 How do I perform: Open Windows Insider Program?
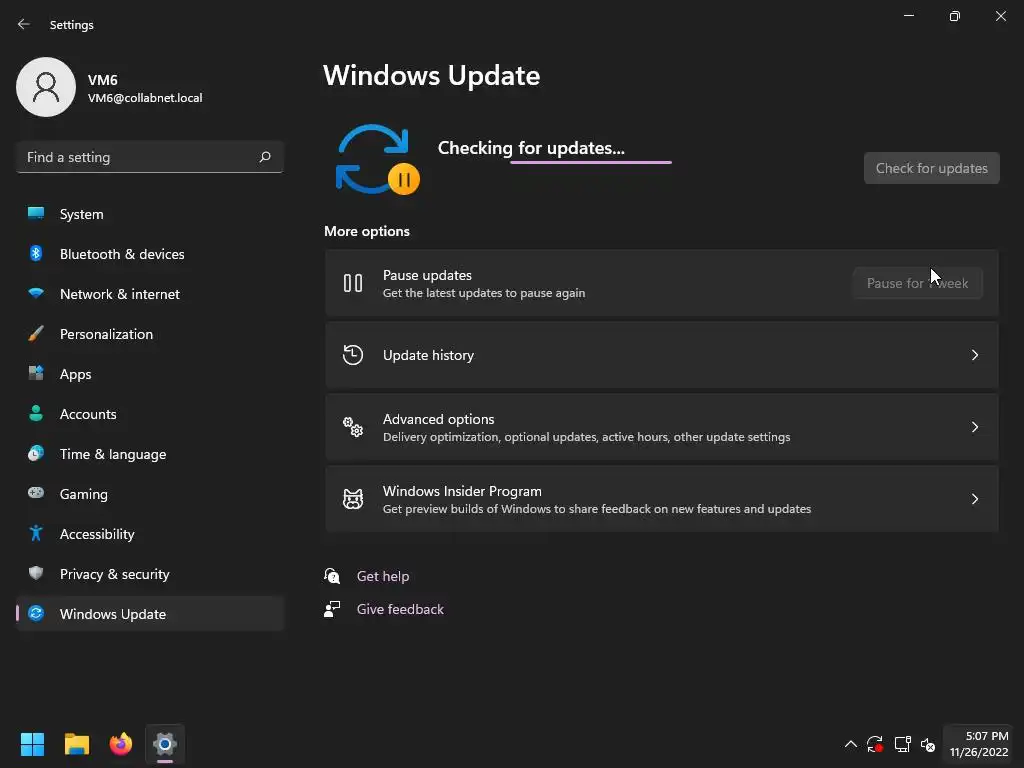click(x=662, y=499)
